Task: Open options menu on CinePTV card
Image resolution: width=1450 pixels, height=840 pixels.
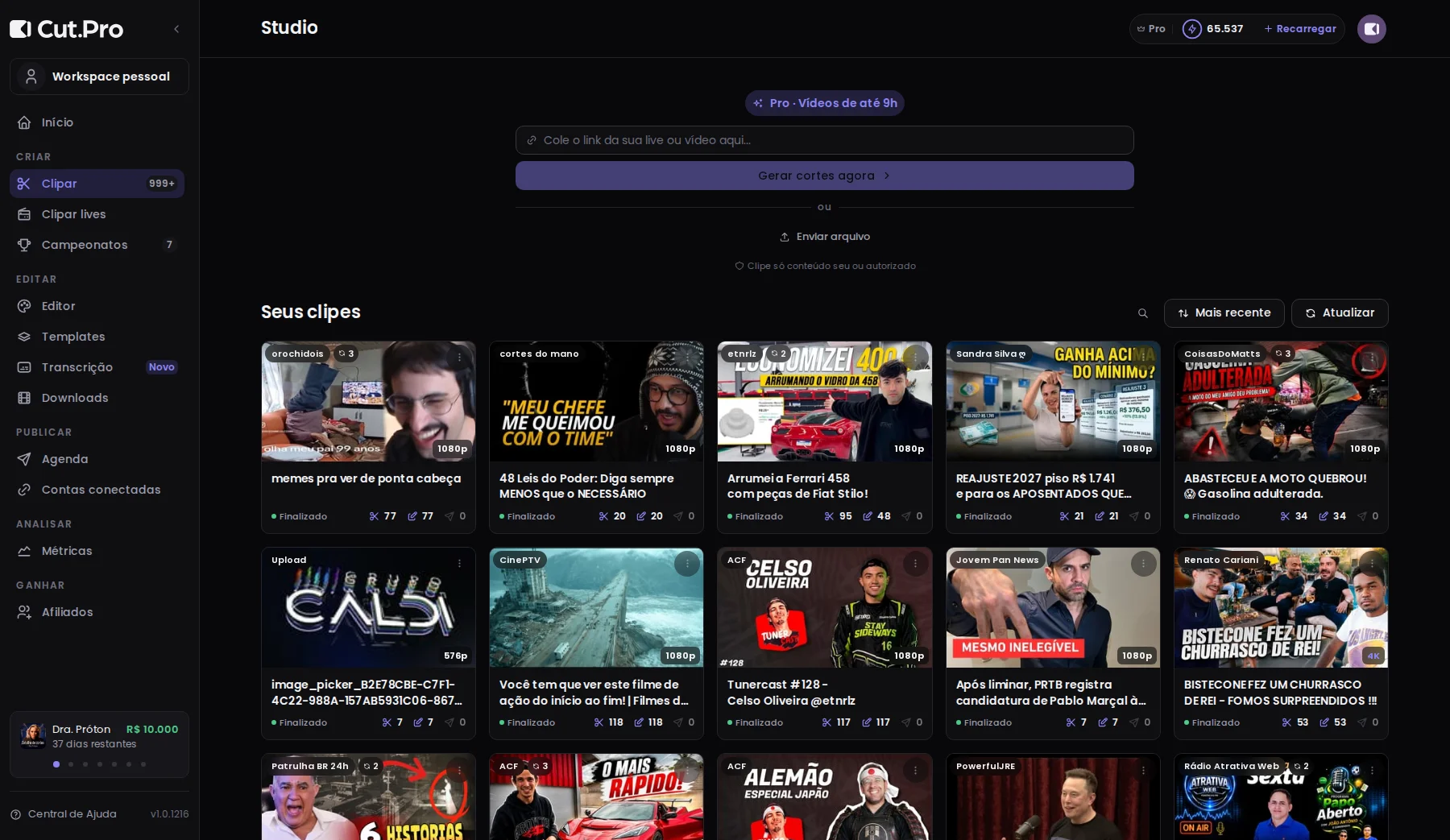Action: click(x=687, y=564)
